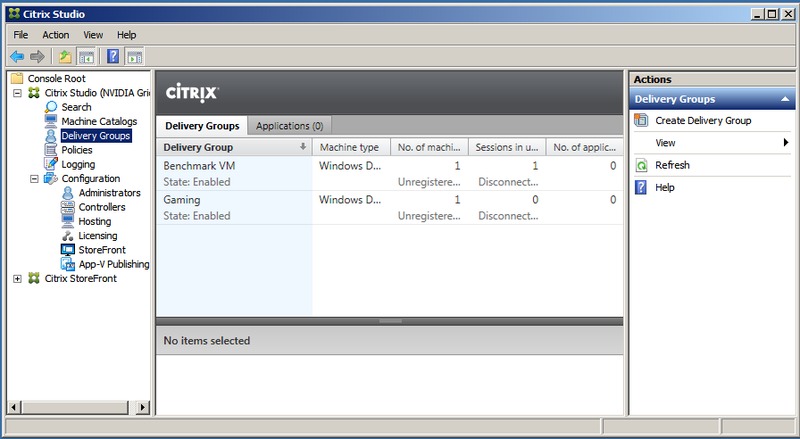
Task: Click the Hosting node
Action: (x=95, y=221)
